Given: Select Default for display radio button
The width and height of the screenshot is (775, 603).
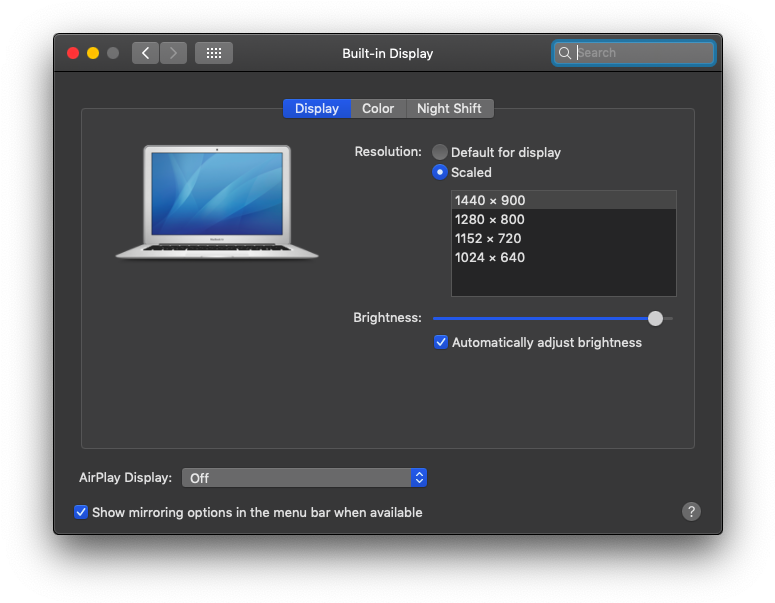Looking at the screenshot, I should pos(440,152).
